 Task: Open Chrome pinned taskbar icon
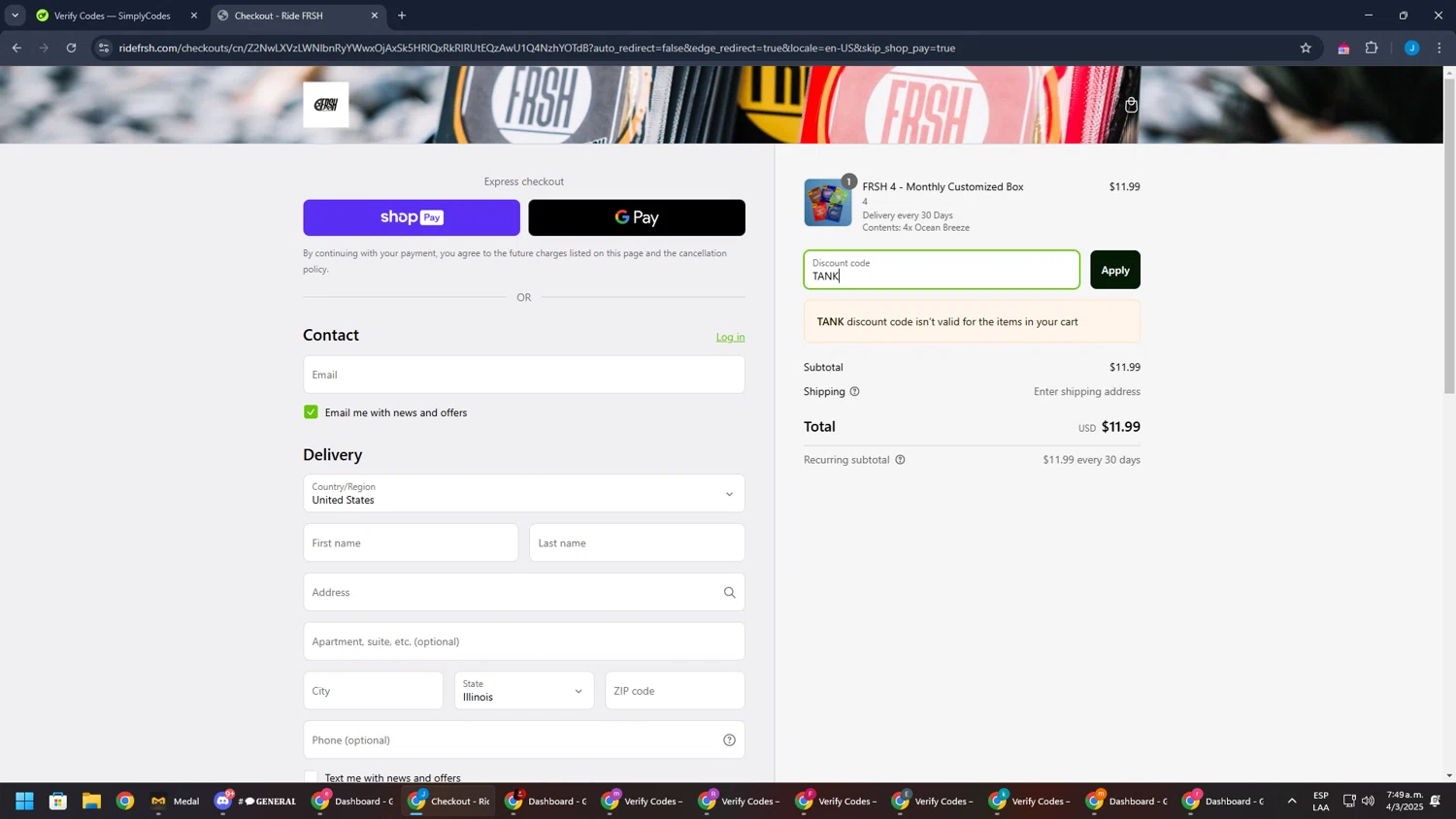[125, 802]
